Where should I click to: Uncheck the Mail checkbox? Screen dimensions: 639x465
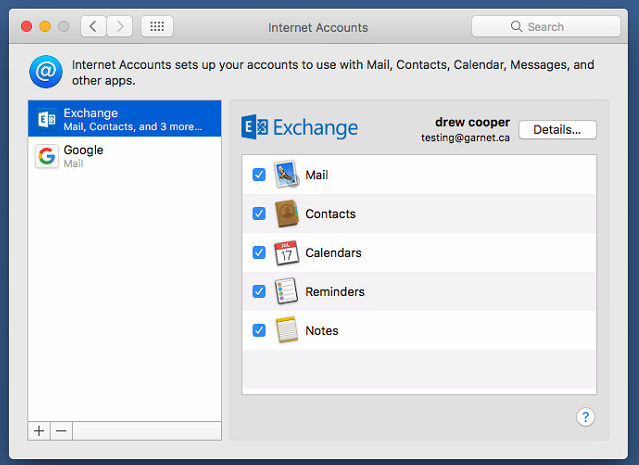[259, 175]
